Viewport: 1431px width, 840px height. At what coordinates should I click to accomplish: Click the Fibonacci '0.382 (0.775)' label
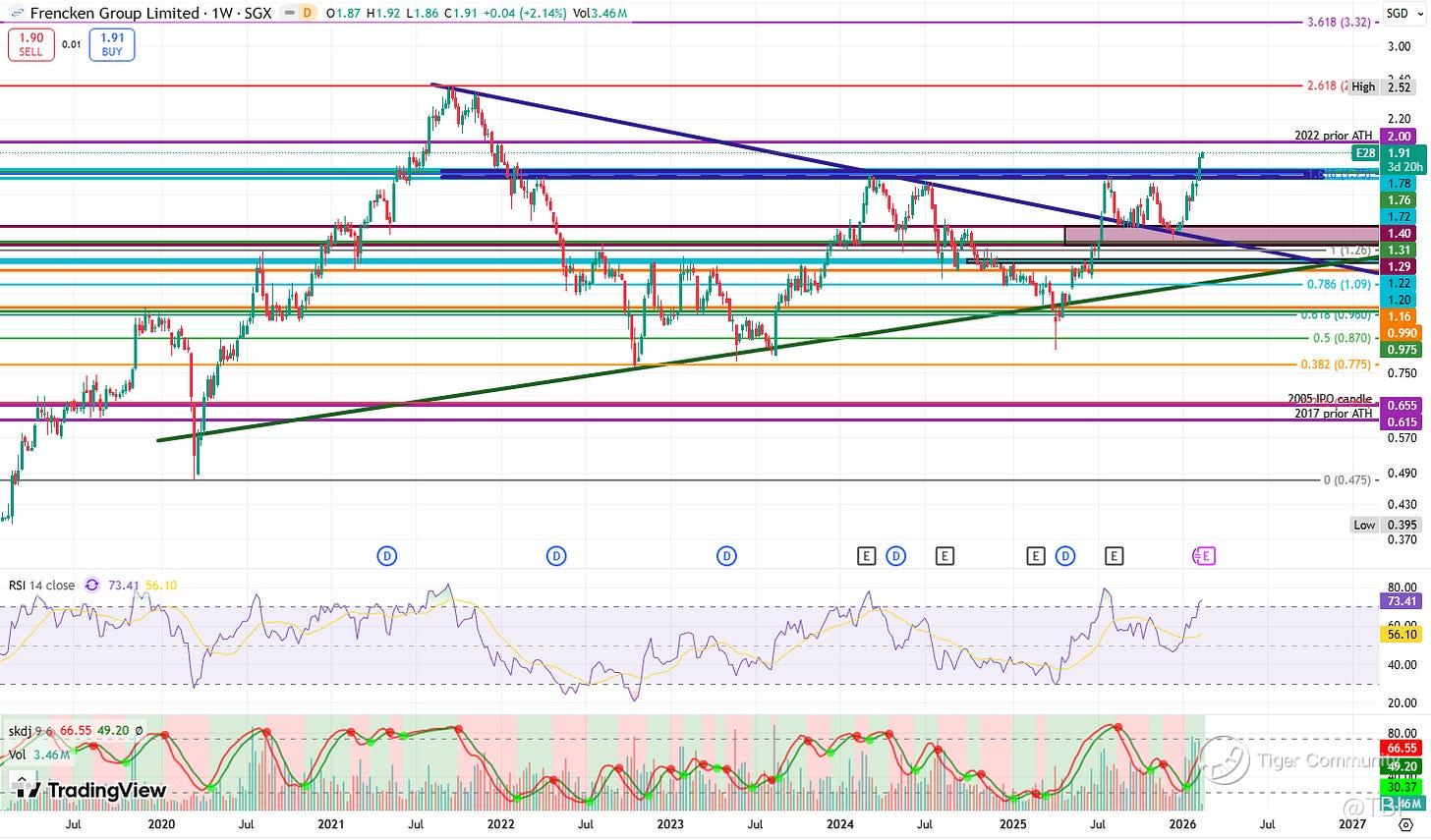(x=1336, y=364)
